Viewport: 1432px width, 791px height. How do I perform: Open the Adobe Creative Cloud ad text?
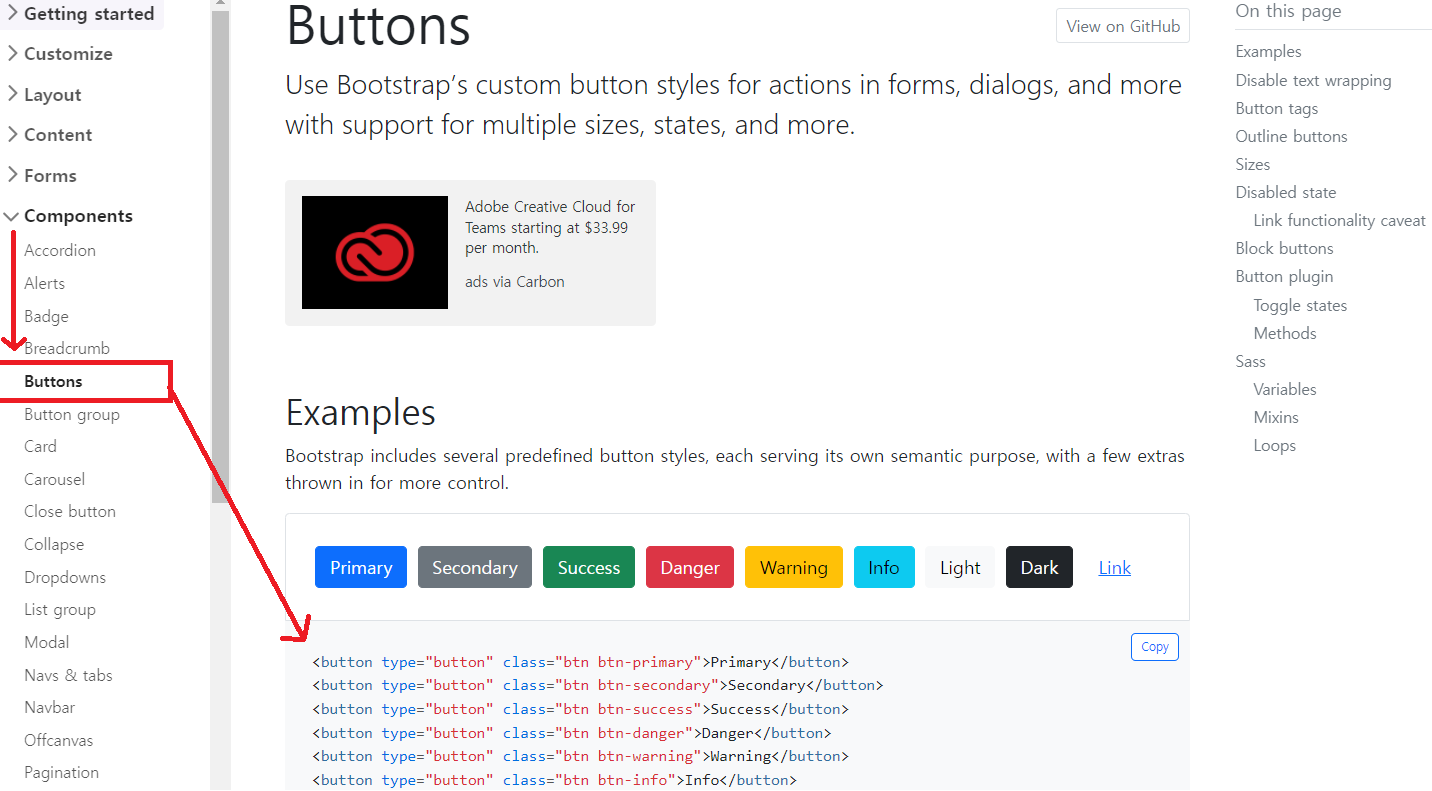(550, 227)
